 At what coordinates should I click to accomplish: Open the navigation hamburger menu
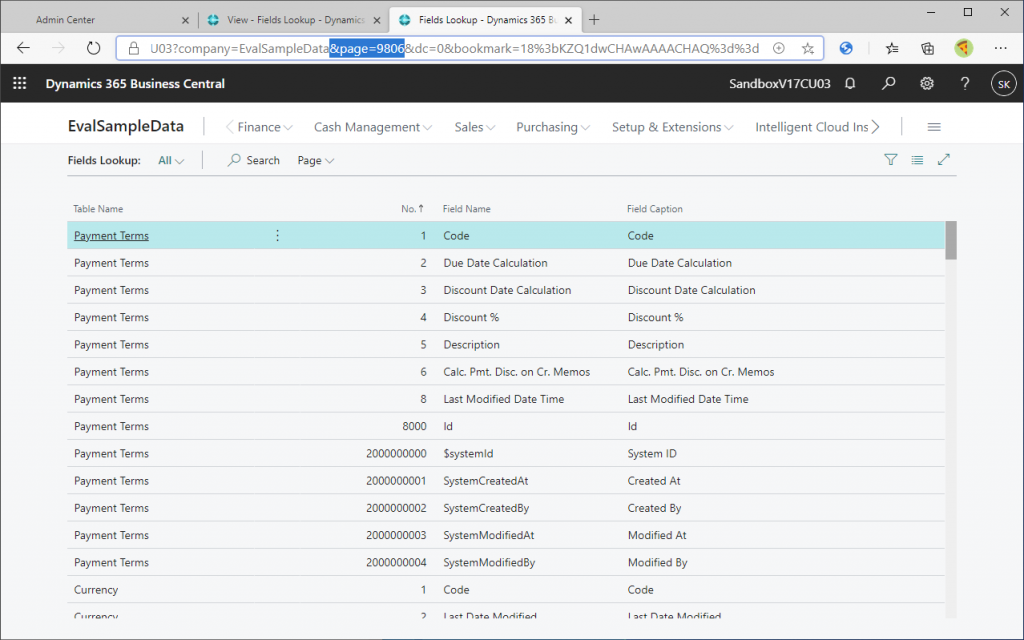(934, 127)
